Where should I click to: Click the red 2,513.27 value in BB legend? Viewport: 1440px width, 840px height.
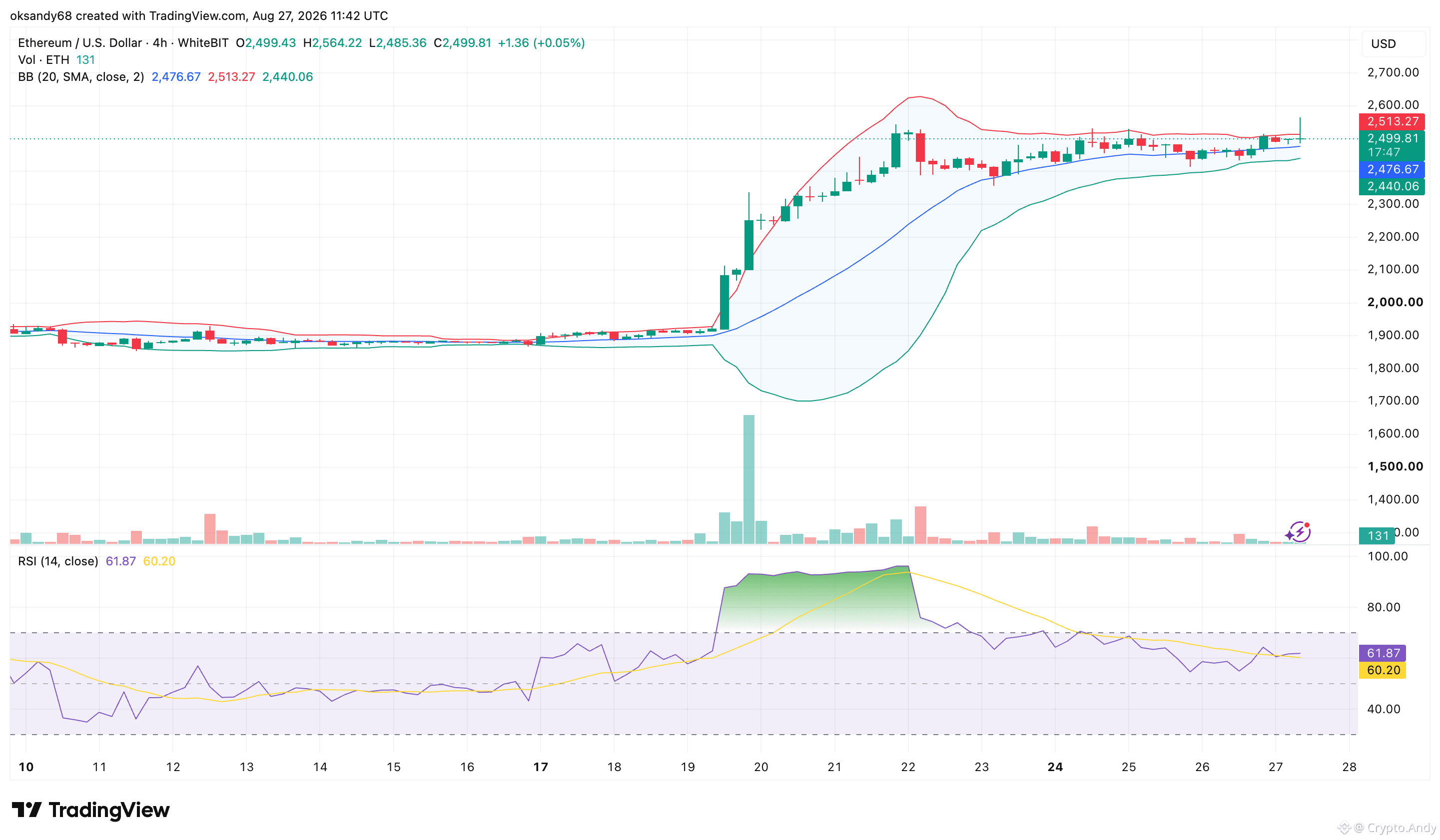pyautogui.click(x=231, y=77)
